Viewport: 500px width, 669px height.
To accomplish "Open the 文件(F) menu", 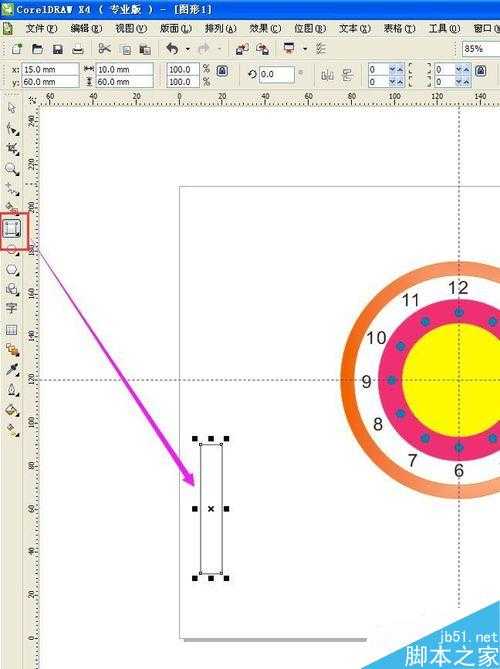I will [41, 29].
